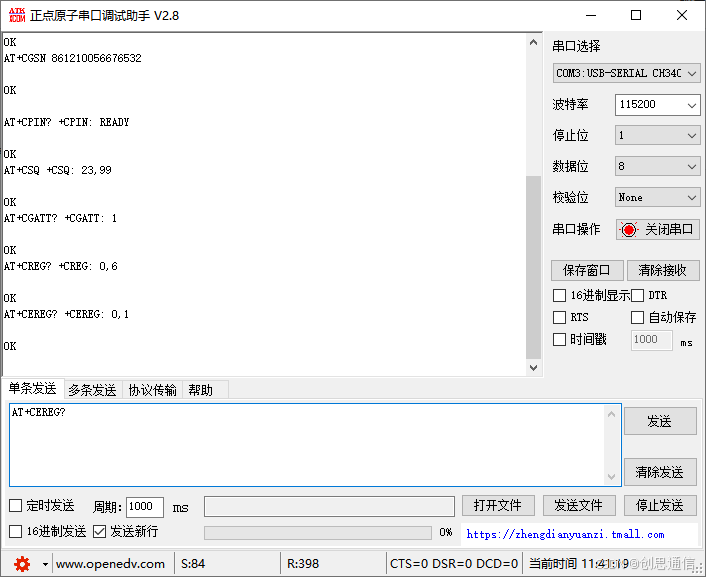Minimize the serial assistant window
Viewport: 706px width, 577px height.
pyautogui.click(x=591, y=15)
